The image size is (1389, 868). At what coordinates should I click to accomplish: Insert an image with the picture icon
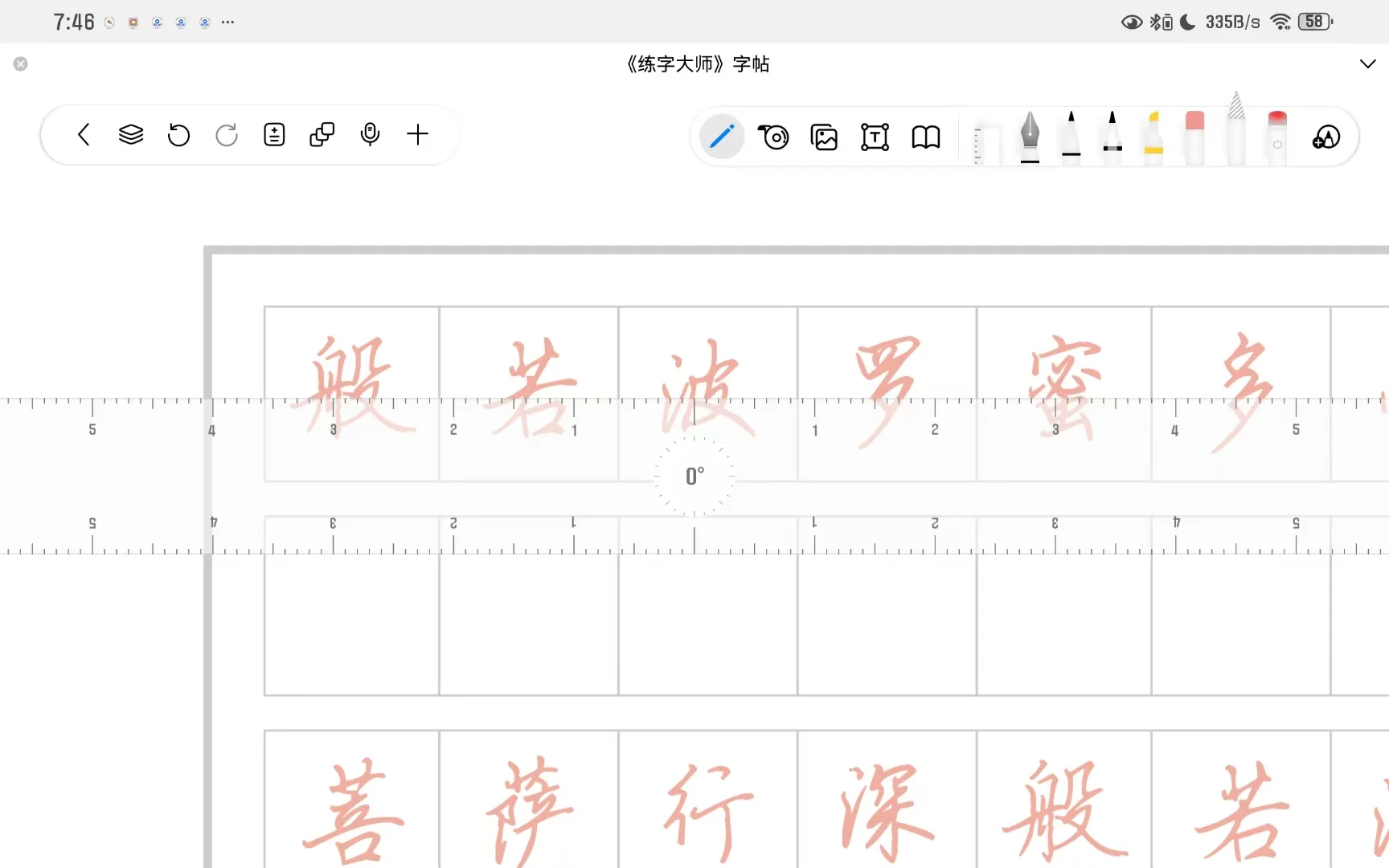[824, 137]
